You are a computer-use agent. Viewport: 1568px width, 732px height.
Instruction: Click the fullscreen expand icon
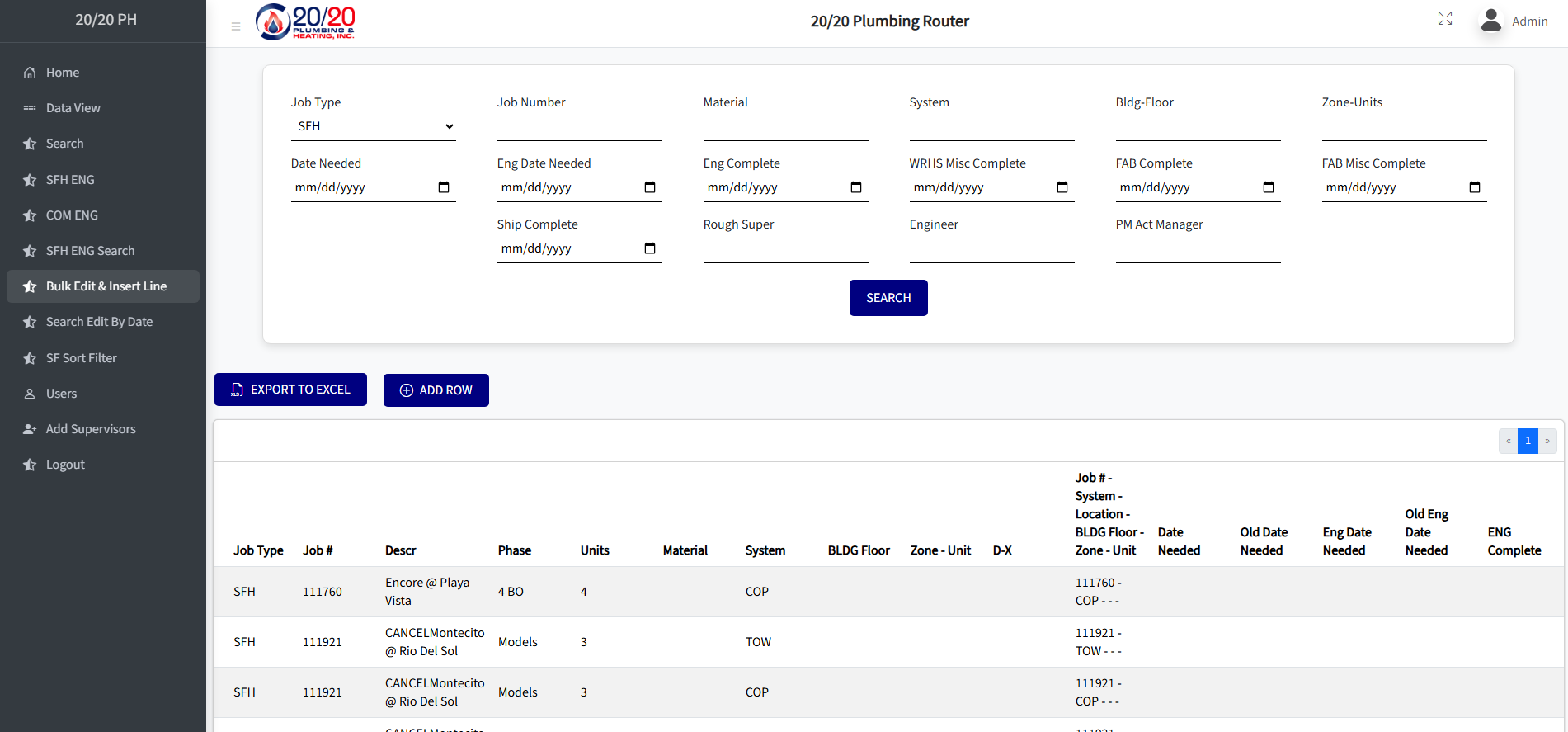pyautogui.click(x=1444, y=18)
